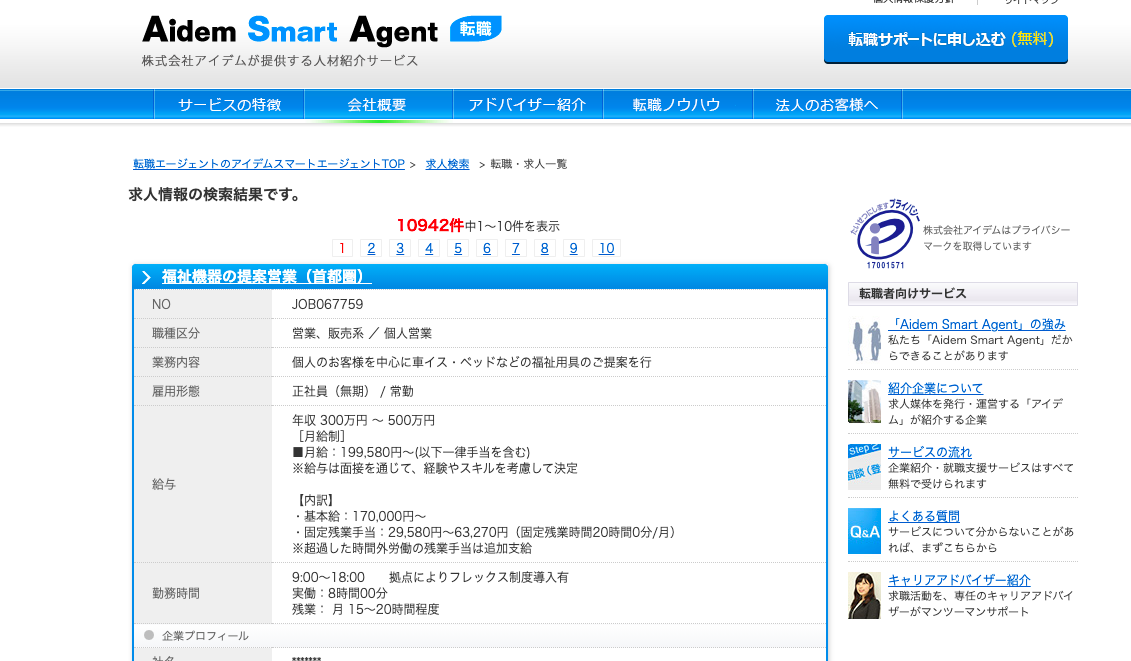This screenshot has height=661, width=1131.
Task: Click the building photo beside 紹介企業について
Action: 863,402
